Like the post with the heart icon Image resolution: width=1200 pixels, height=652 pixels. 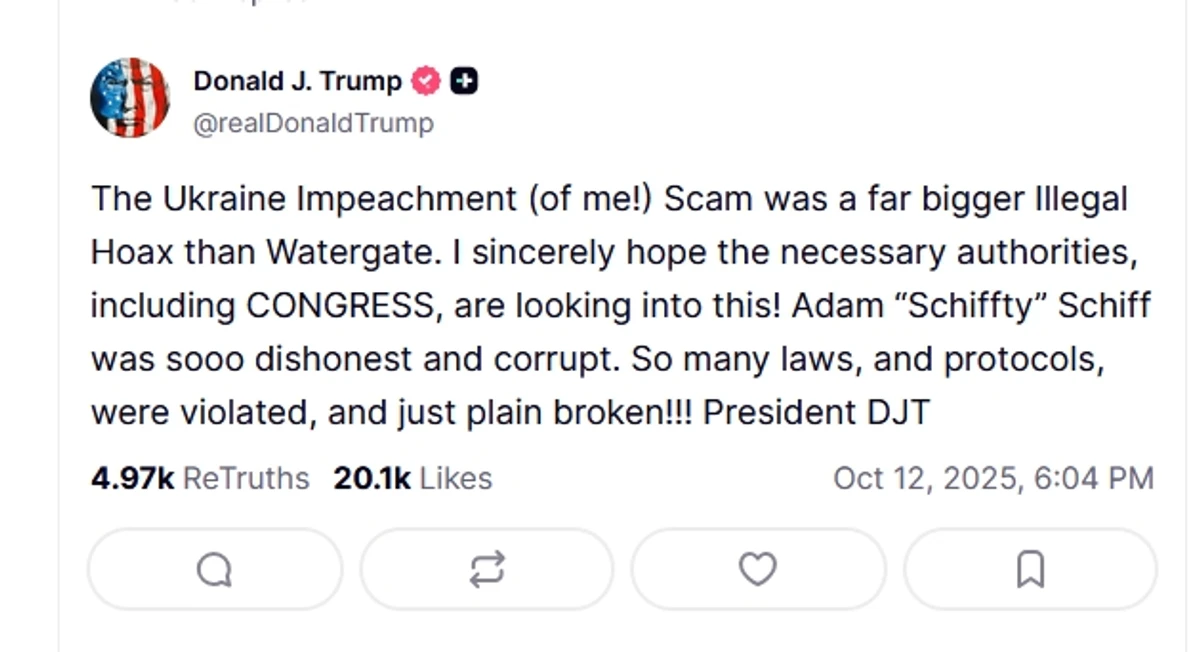tap(757, 570)
